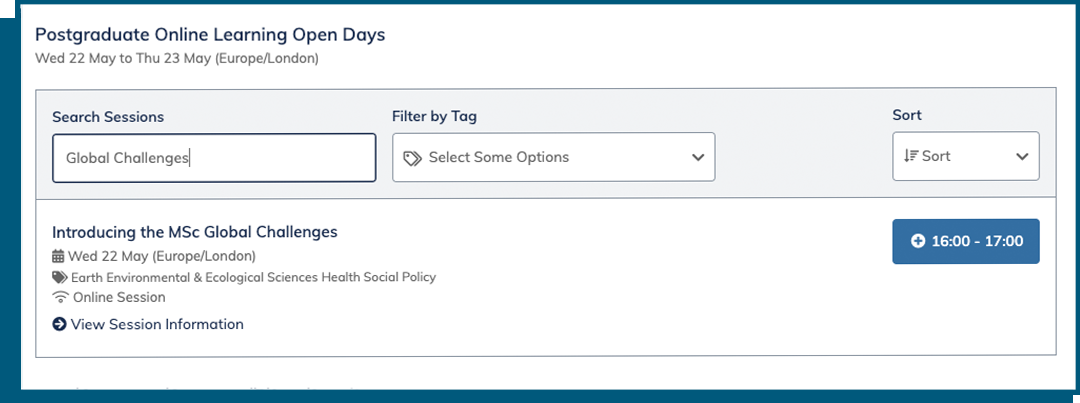Click the Online Session text
Image resolution: width=1080 pixels, height=403 pixels.
tap(119, 297)
